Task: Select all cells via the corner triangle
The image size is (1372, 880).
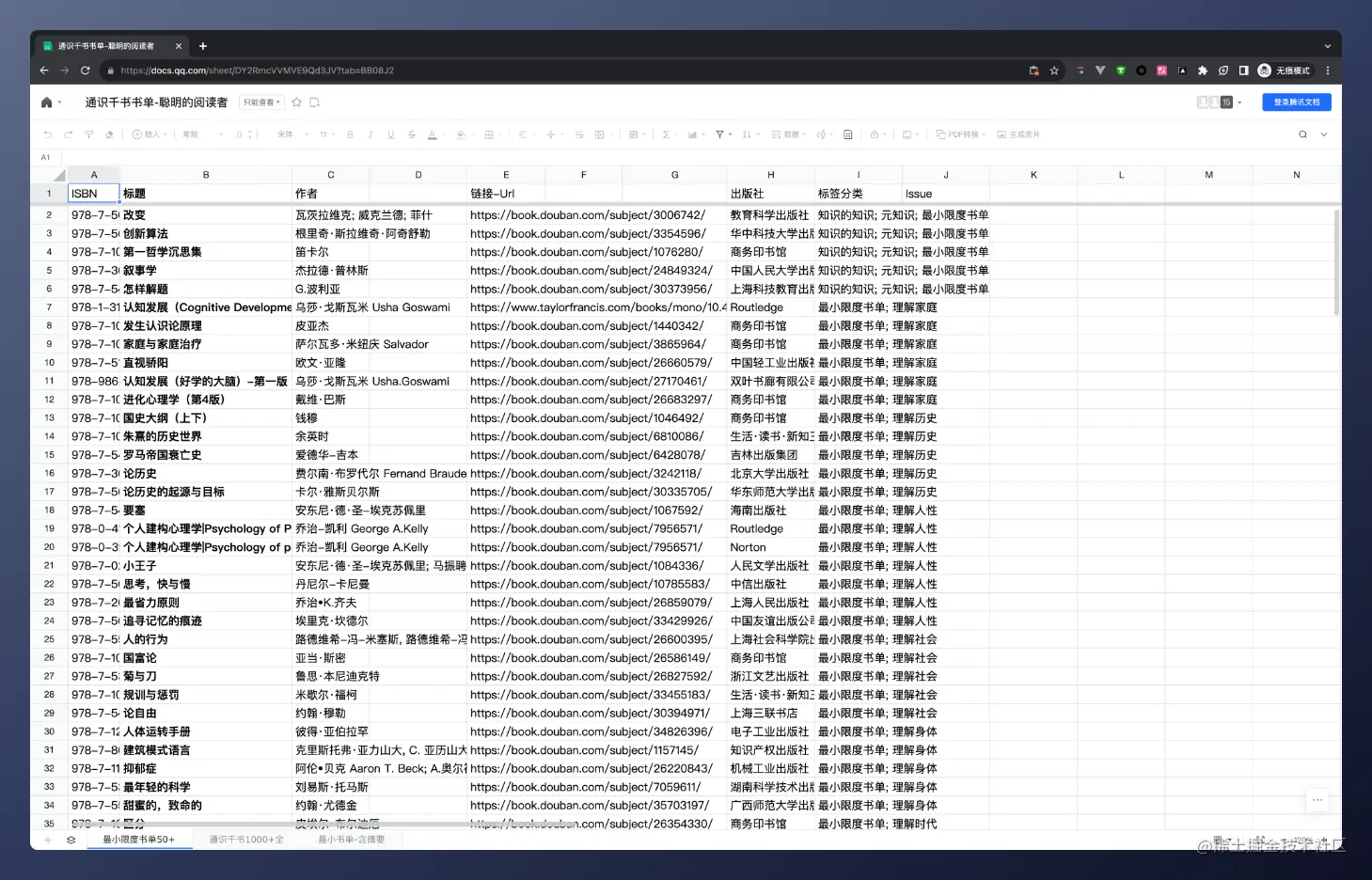Action: pyautogui.click(x=58, y=175)
